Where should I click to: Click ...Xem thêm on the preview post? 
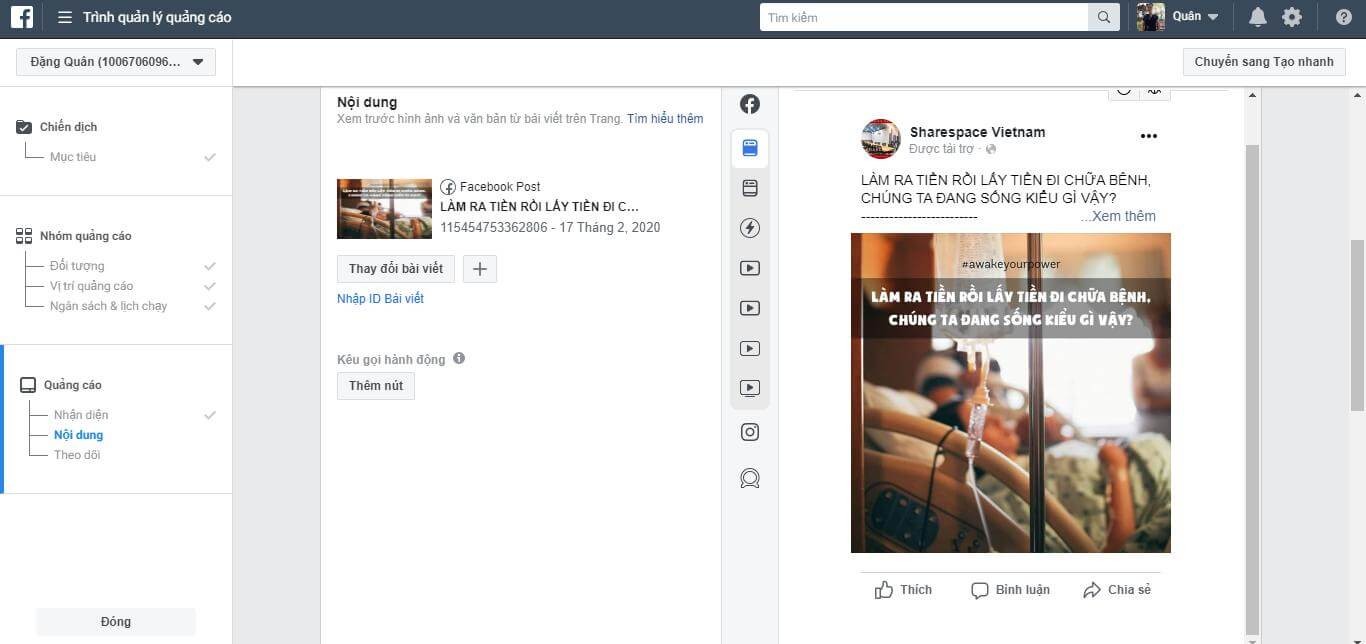[x=1118, y=216]
